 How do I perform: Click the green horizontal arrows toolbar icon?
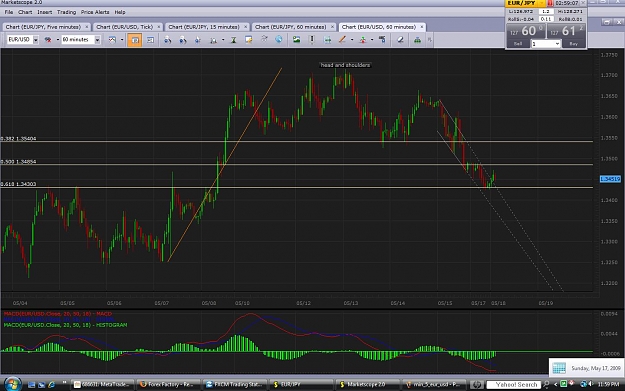[327, 39]
